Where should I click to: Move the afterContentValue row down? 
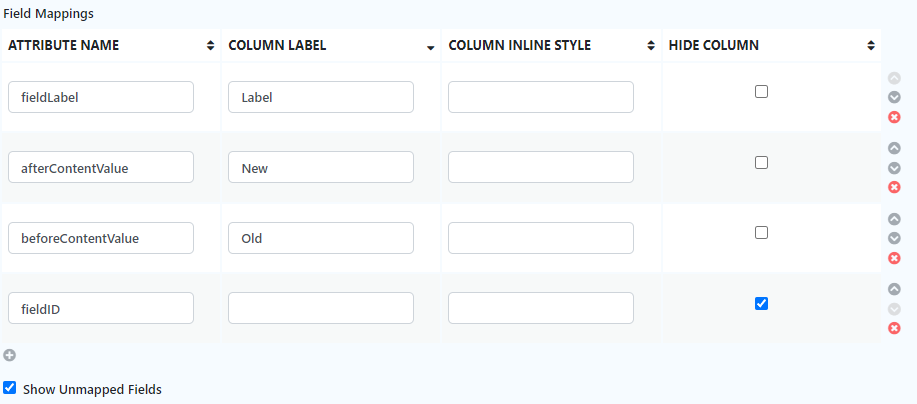tap(894, 168)
